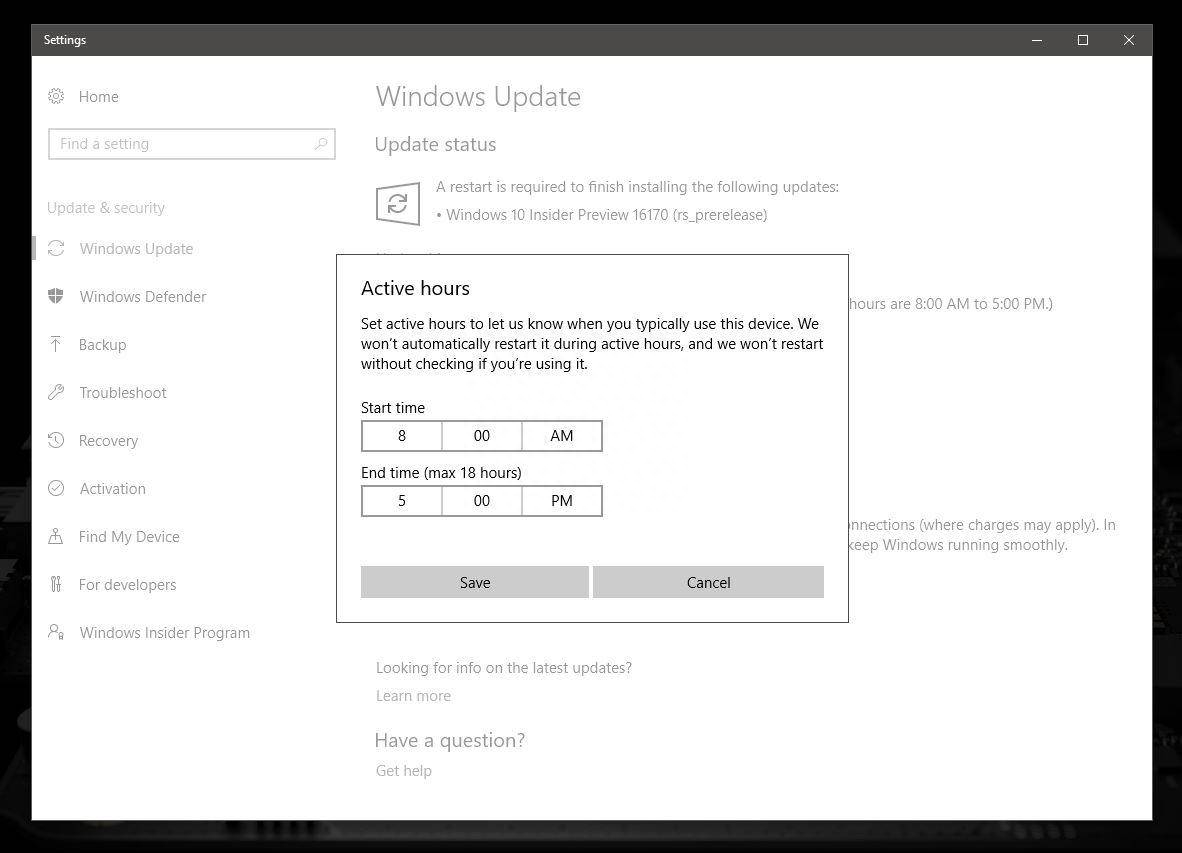Open the start time hour selector

(402, 435)
